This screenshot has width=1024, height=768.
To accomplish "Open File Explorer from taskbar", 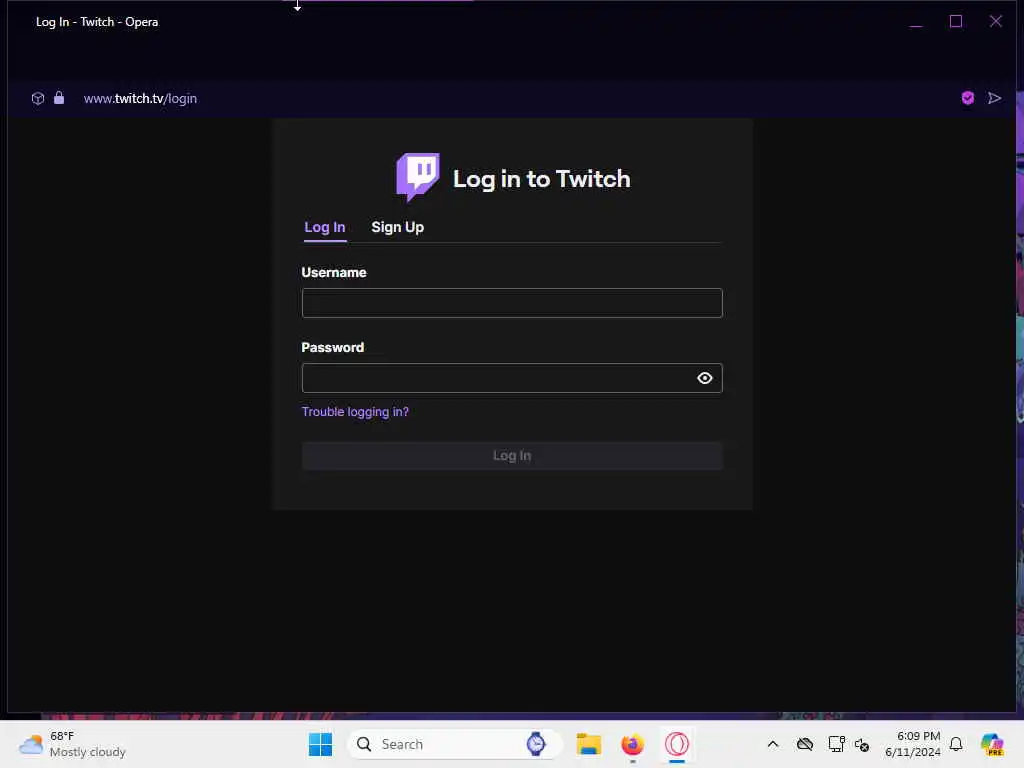I will point(588,744).
